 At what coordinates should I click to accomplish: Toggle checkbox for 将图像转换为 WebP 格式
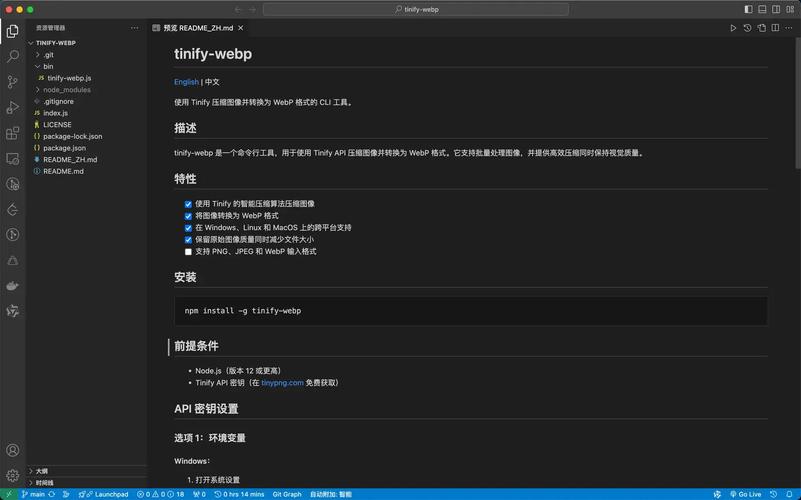pos(188,216)
